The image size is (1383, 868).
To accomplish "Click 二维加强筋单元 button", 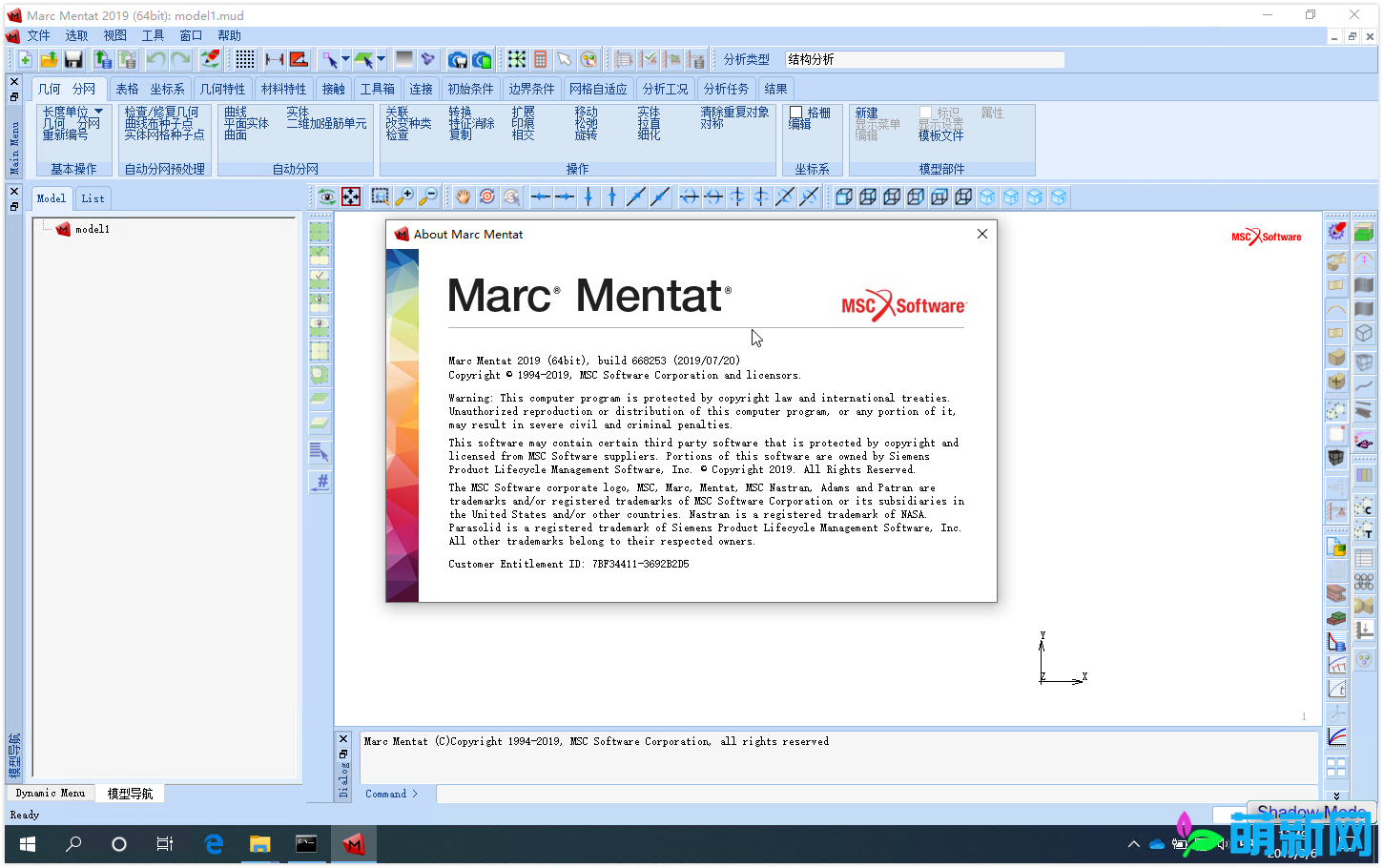I will [326, 124].
